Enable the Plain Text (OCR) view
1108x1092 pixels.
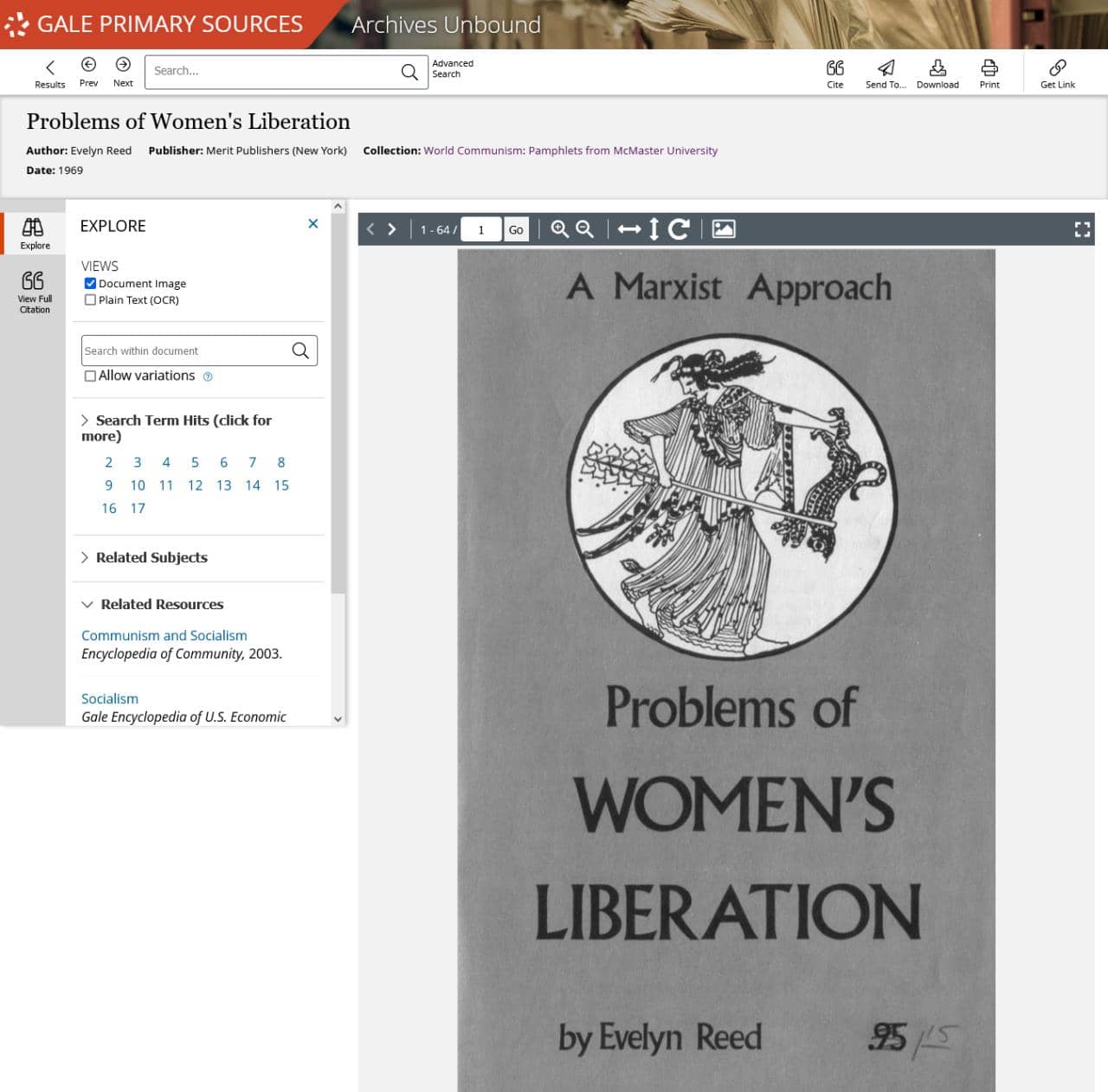coord(90,300)
